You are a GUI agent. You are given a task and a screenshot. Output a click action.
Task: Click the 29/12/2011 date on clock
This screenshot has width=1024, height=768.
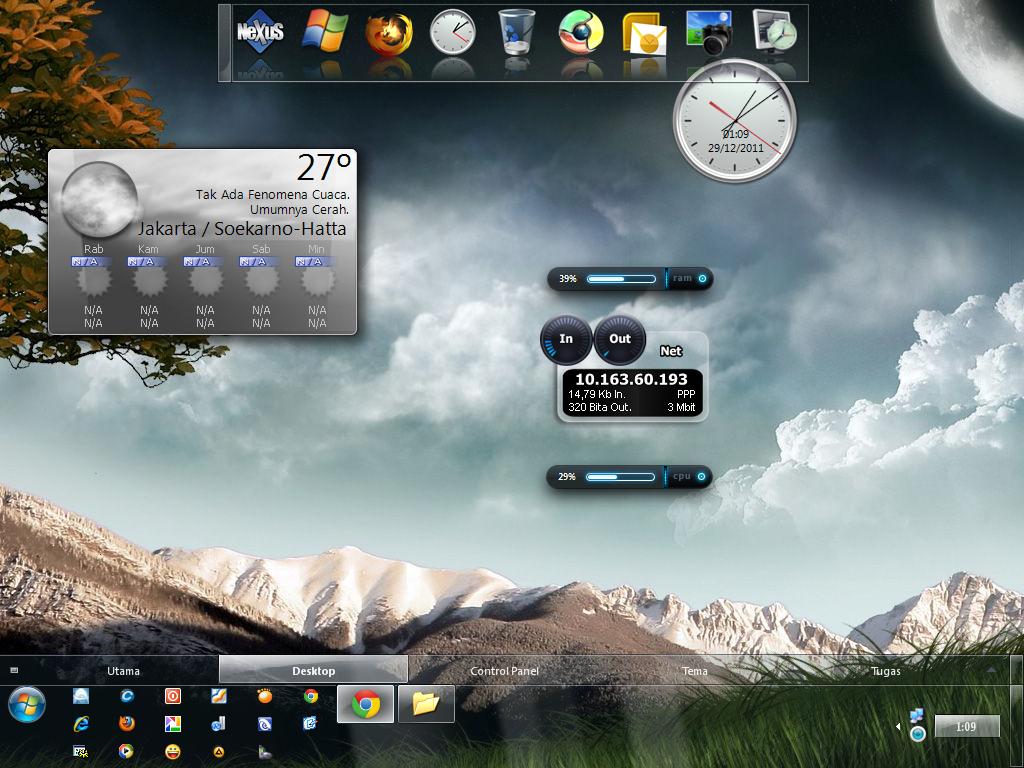735,148
